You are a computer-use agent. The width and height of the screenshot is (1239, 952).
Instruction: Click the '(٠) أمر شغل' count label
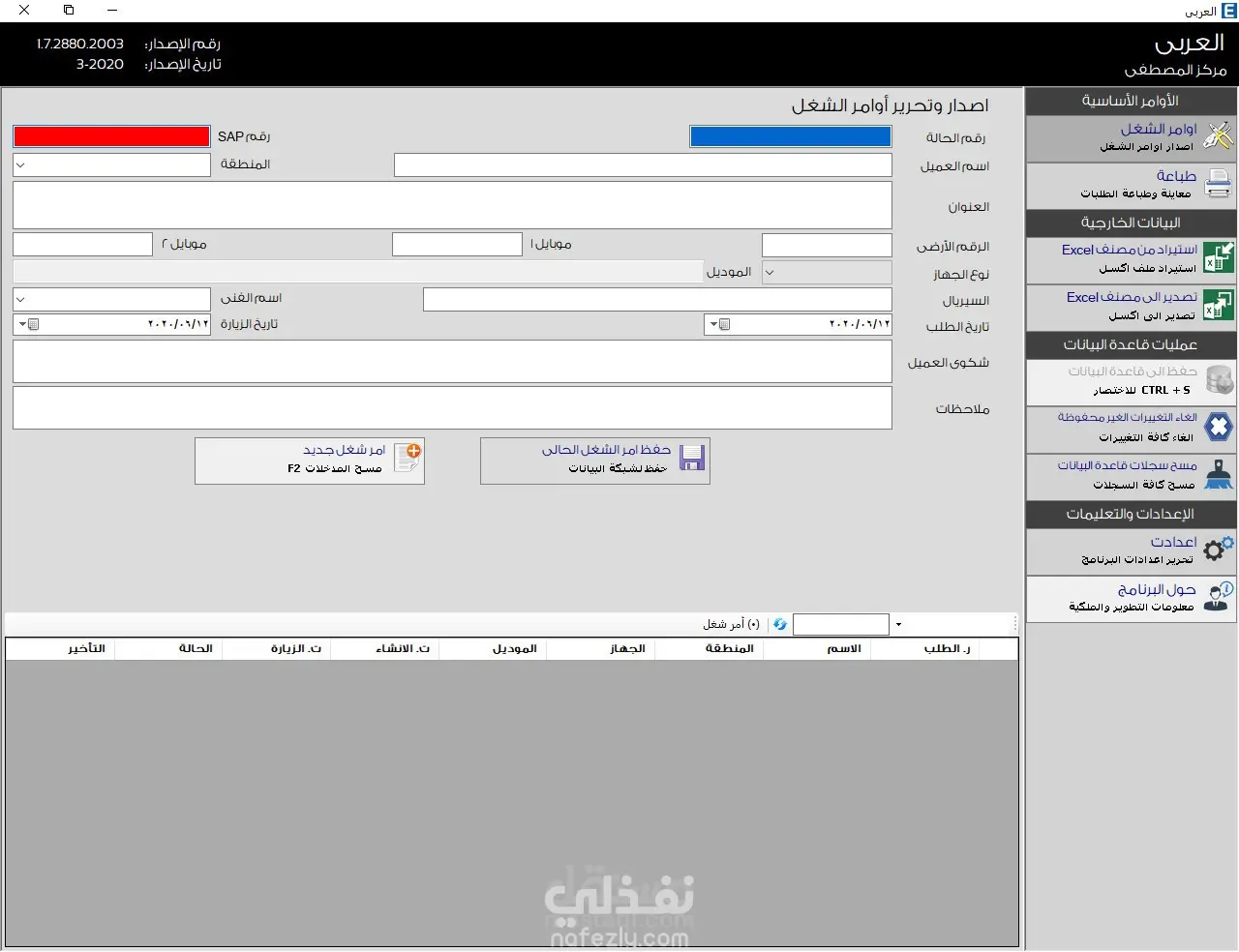pyautogui.click(x=731, y=625)
